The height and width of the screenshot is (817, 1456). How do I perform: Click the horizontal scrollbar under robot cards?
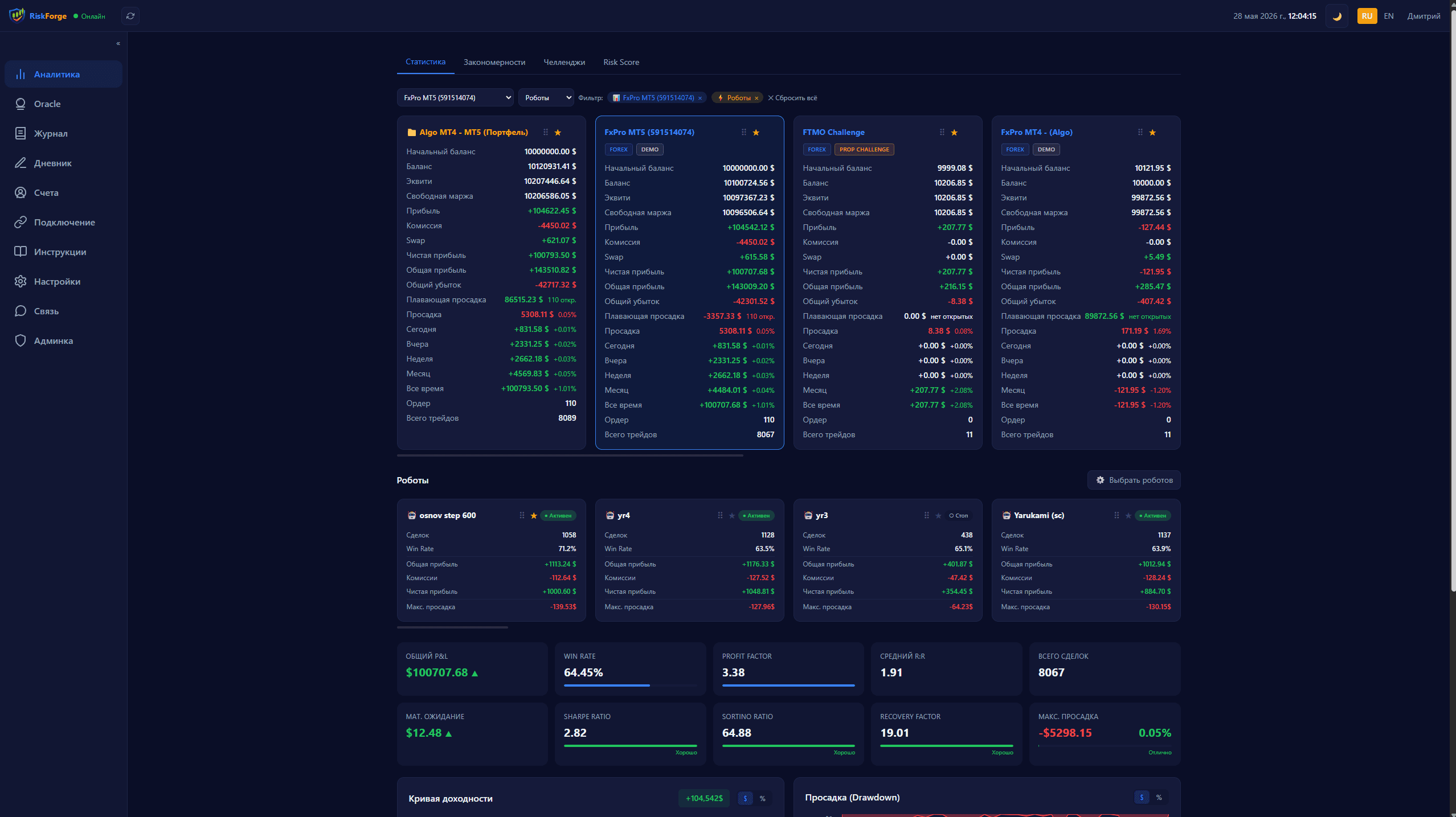point(452,627)
